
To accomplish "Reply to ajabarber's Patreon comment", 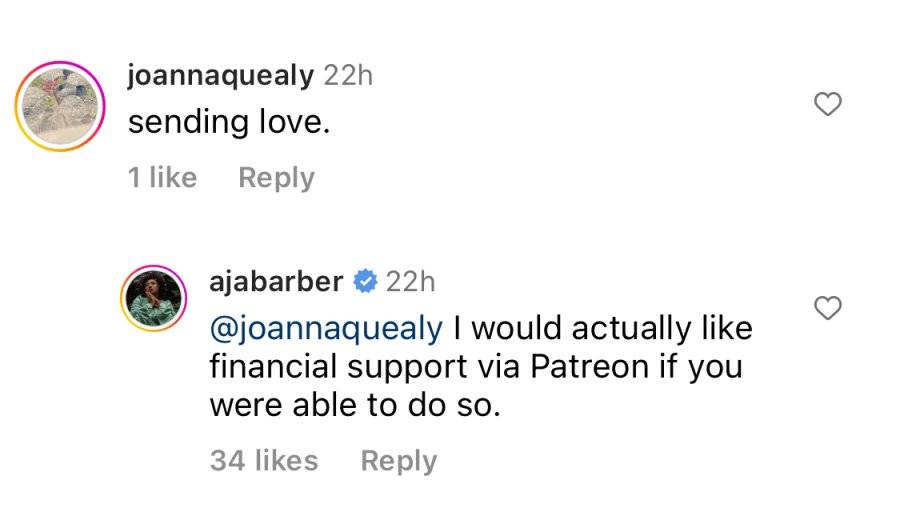I will (x=399, y=461).
